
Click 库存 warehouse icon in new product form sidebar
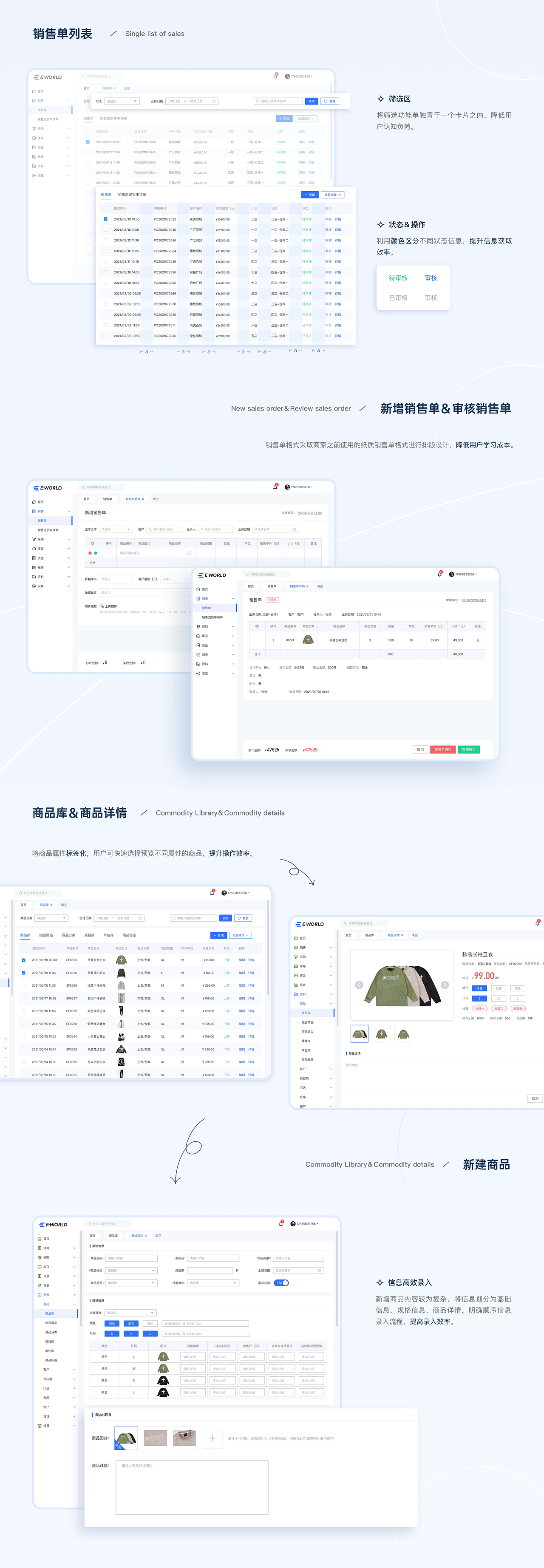(40, 1267)
